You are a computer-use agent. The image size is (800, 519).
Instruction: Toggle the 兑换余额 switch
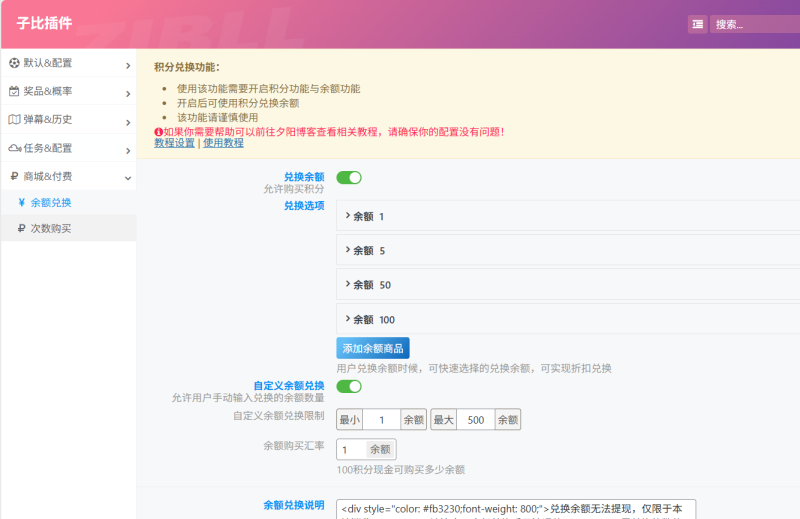click(349, 178)
